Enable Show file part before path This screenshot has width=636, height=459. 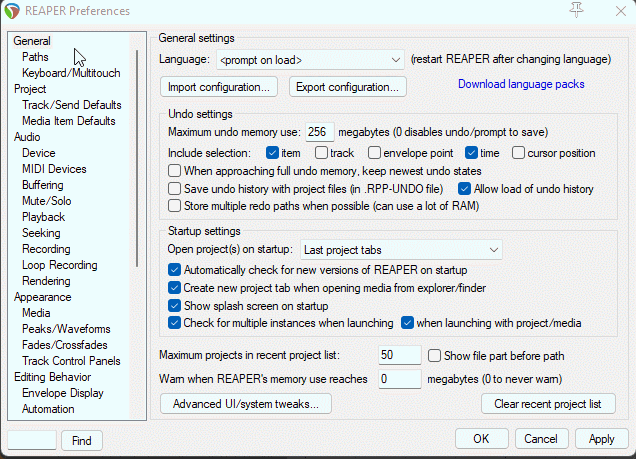pyautogui.click(x=434, y=356)
